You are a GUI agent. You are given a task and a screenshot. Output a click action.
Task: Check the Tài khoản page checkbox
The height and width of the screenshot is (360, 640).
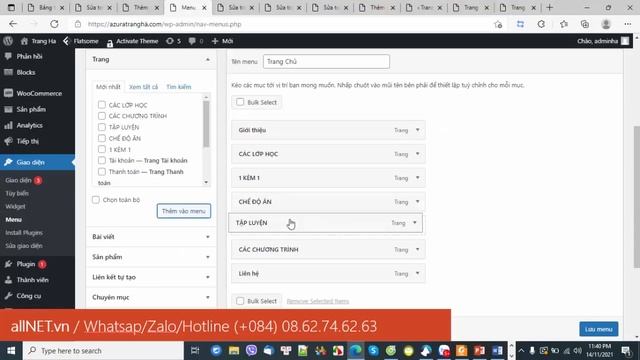click(102, 160)
